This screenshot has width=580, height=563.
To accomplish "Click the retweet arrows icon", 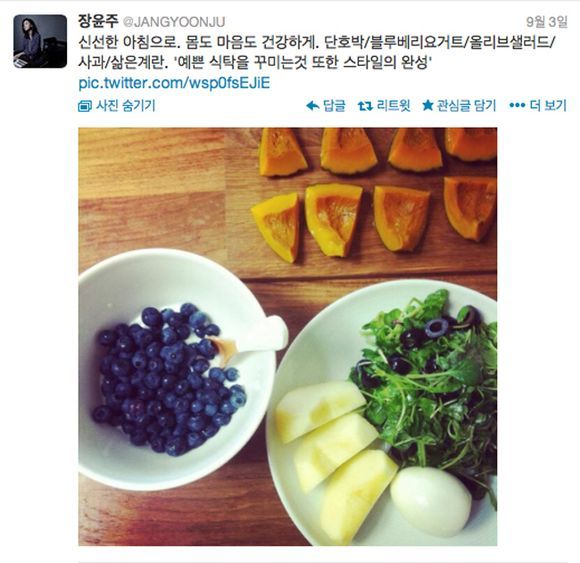I will (x=365, y=107).
